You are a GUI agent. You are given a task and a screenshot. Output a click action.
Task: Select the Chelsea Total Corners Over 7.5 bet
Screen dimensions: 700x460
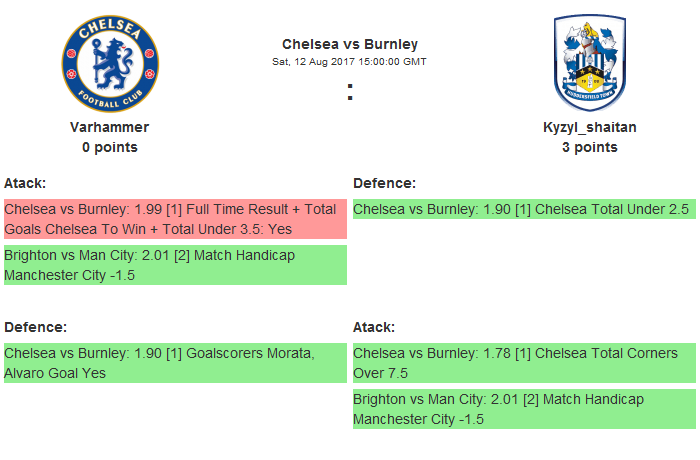(x=523, y=363)
